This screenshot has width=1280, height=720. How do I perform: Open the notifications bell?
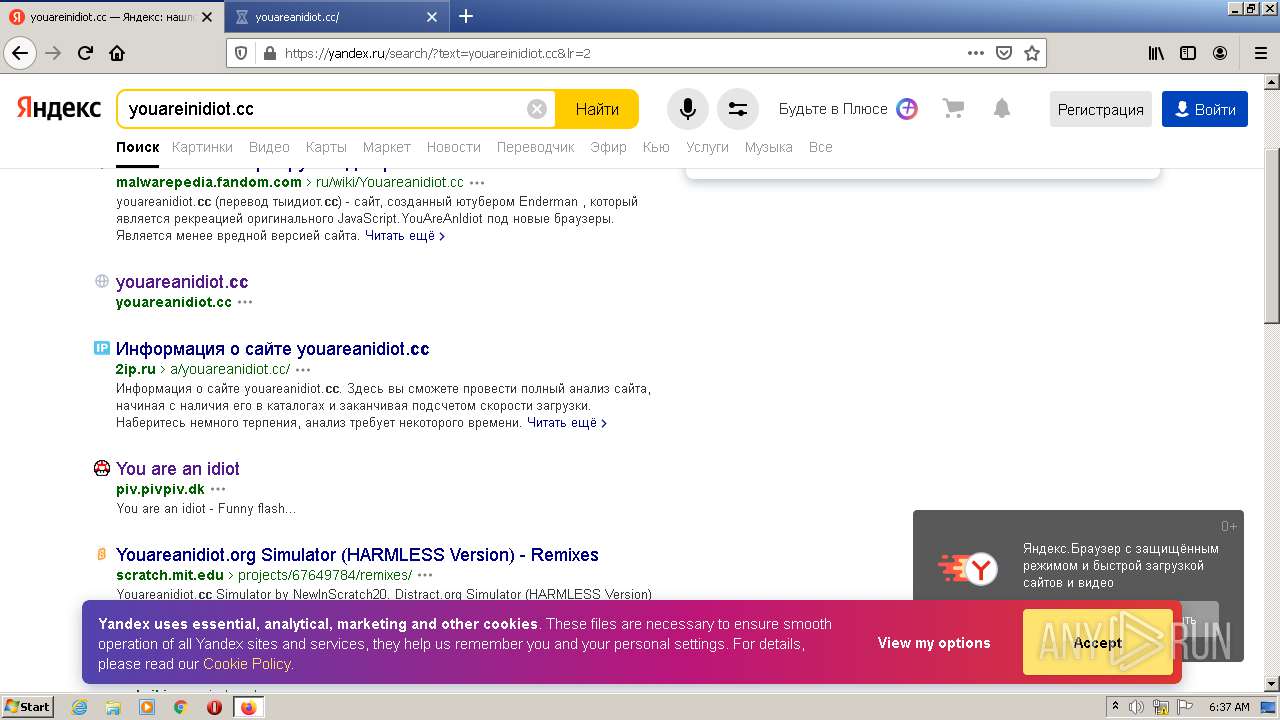click(1002, 109)
